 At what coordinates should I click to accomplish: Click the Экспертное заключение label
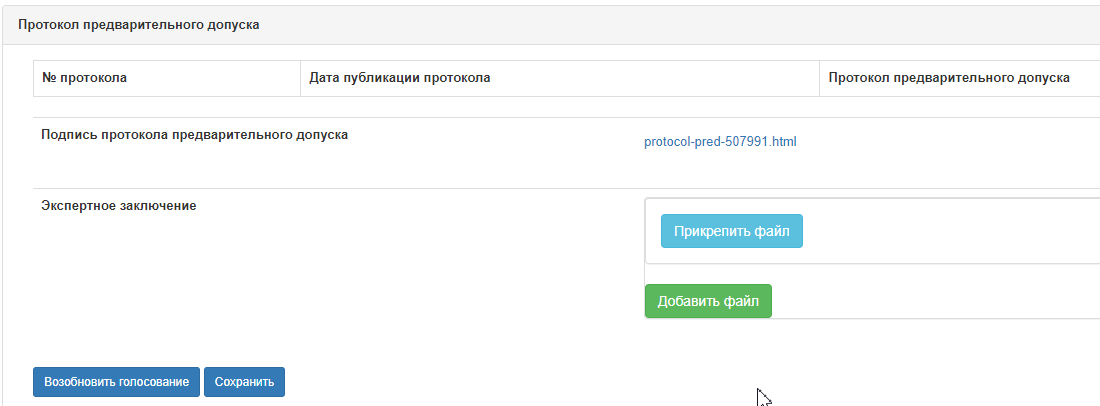tap(118, 206)
